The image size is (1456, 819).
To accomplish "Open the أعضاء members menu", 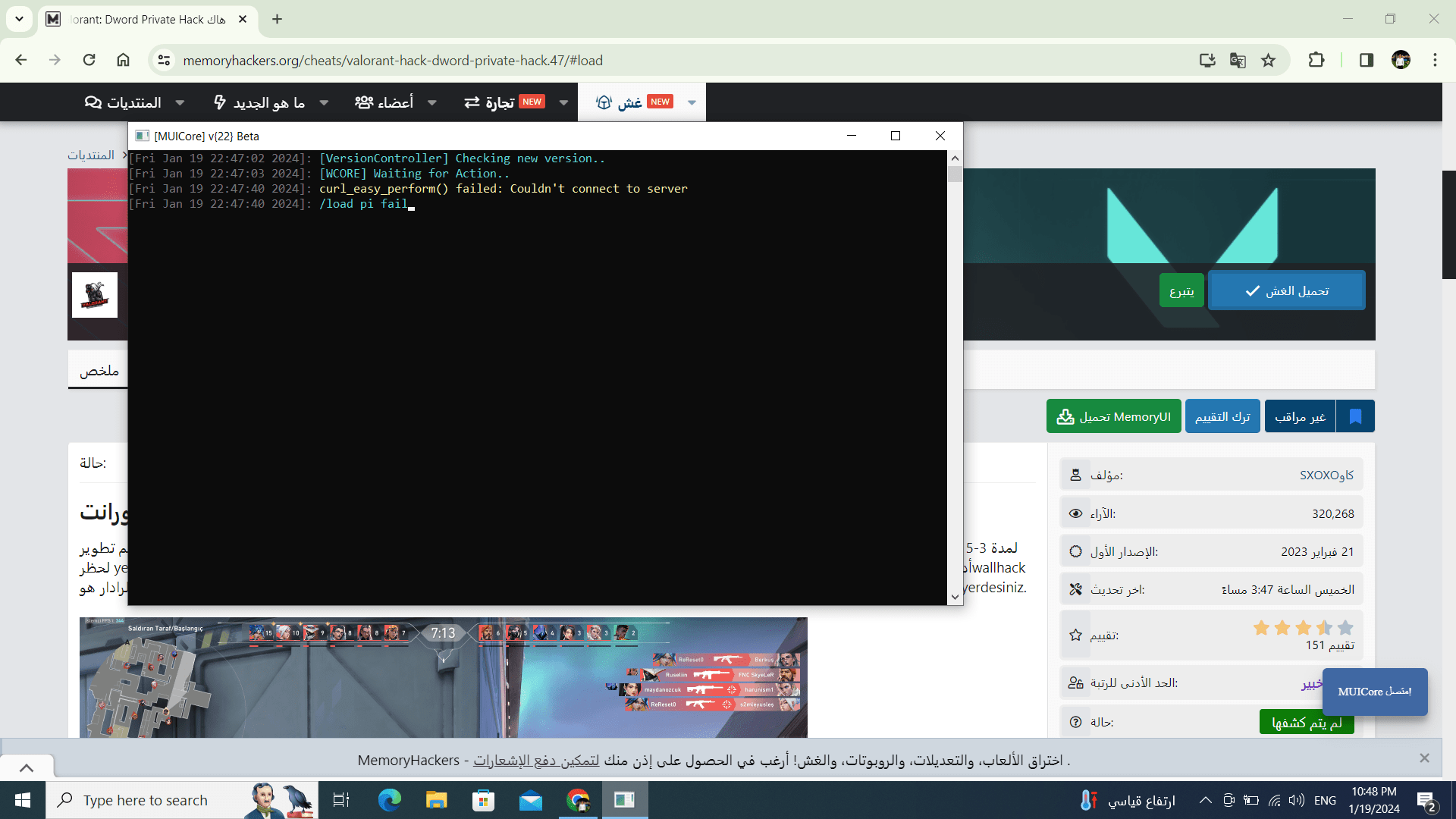I will tap(384, 102).
